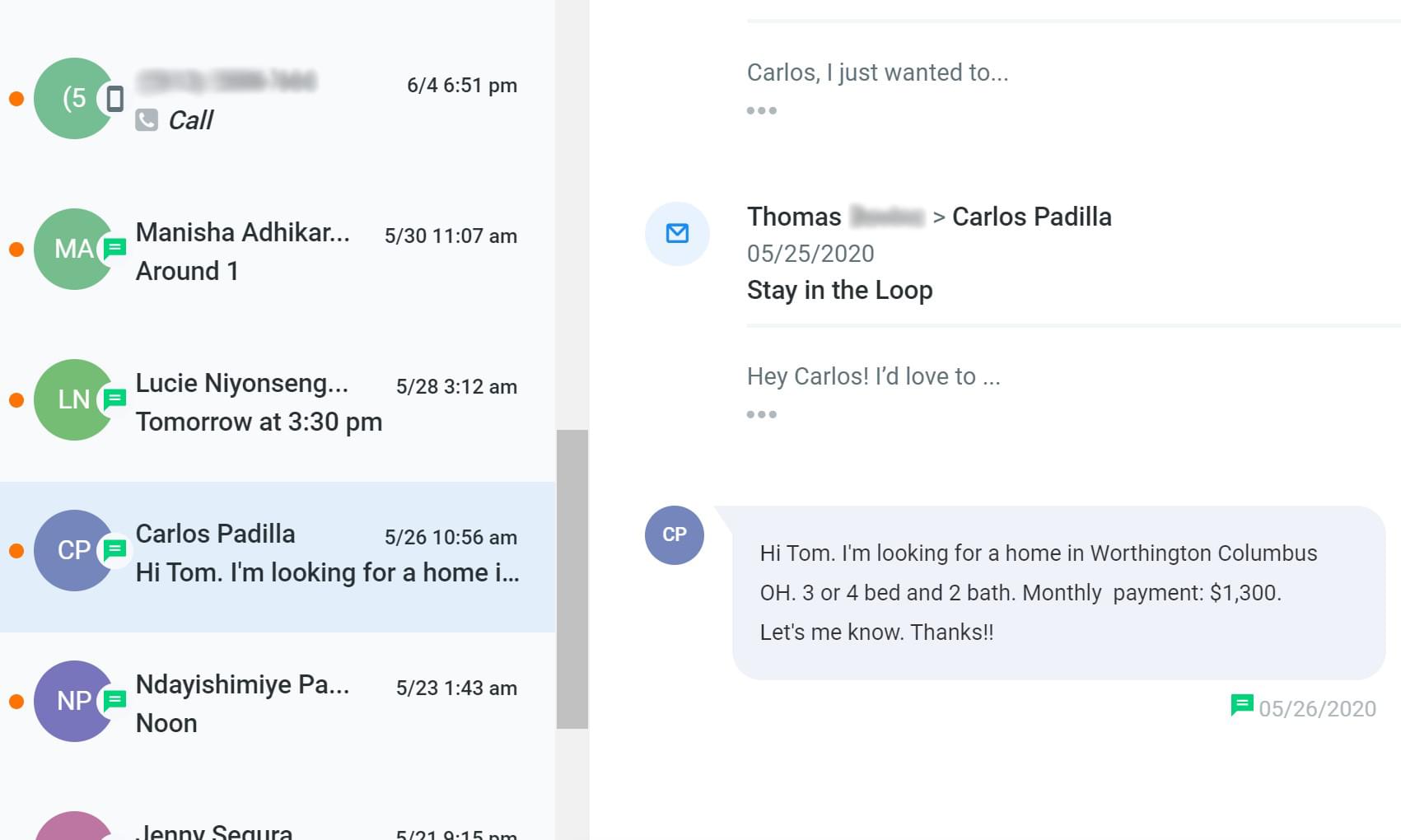Click the mobile device badge on first avatar
Viewport: 1401px width, 840px height.
point(114,99)
